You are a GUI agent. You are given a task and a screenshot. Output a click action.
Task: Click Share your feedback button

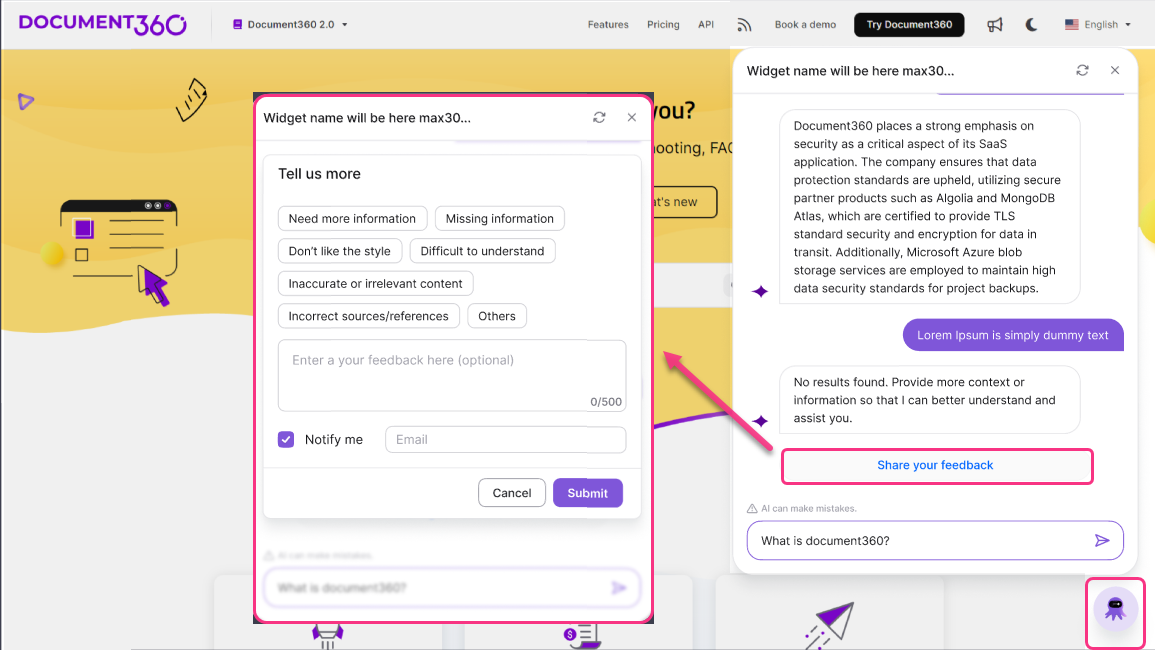pyautogui.click(x=935, y=465)
